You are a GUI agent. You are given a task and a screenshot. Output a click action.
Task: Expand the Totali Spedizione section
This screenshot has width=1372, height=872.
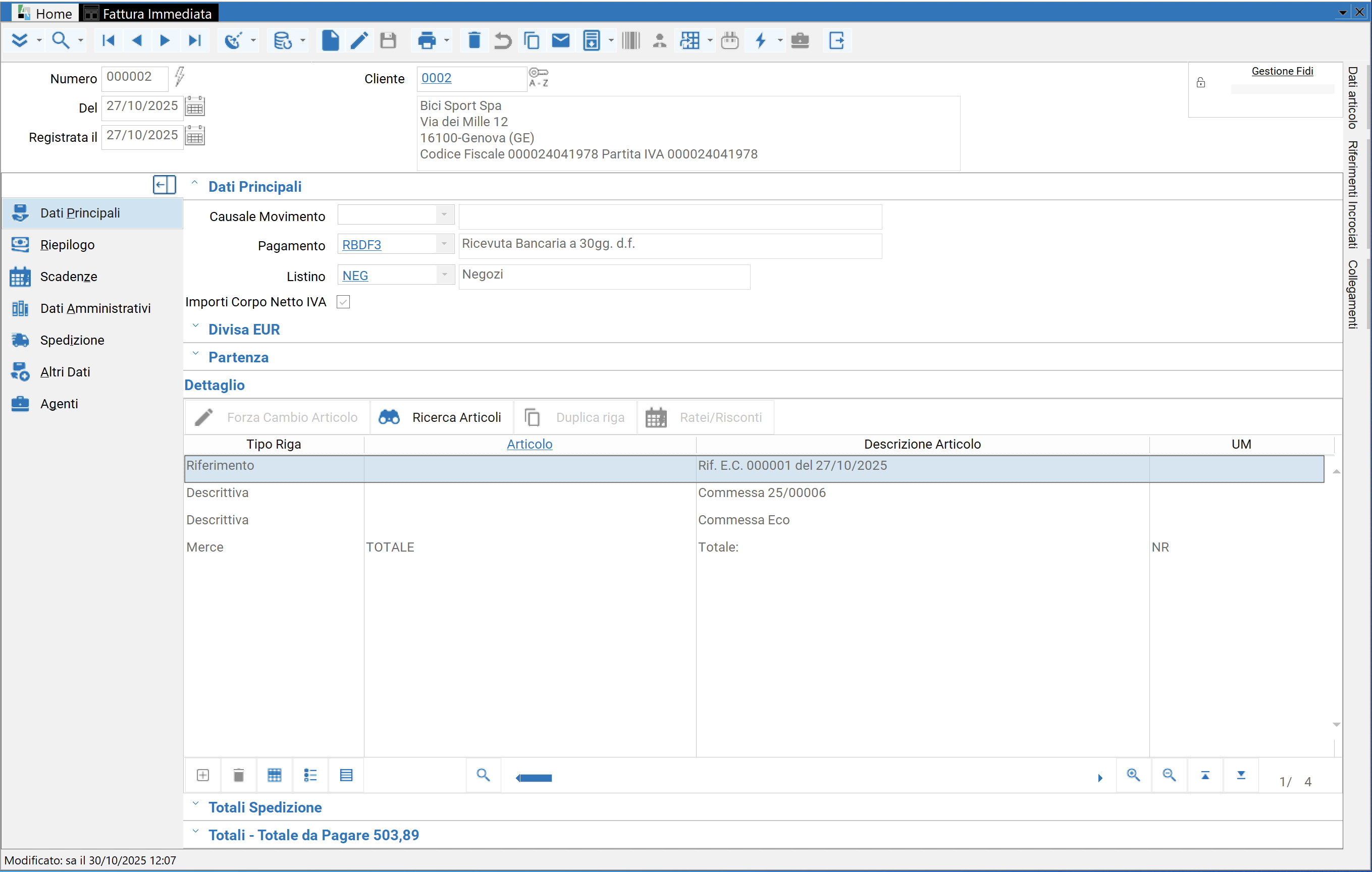point(195,804)
